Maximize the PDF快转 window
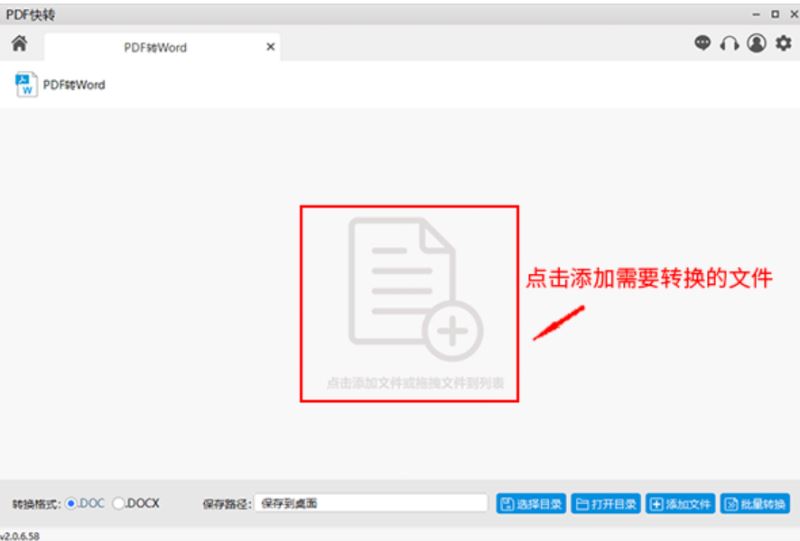 click(775, 14)
